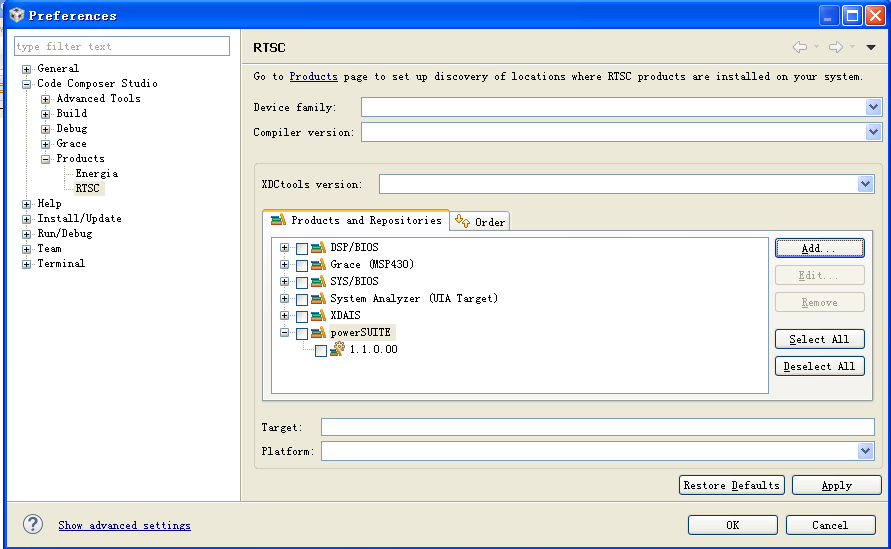The width and height of the screenshot is (891, 549).
Task: Go back using the back arrow icon
Action: pyautogui.click(x=800, y=47)
